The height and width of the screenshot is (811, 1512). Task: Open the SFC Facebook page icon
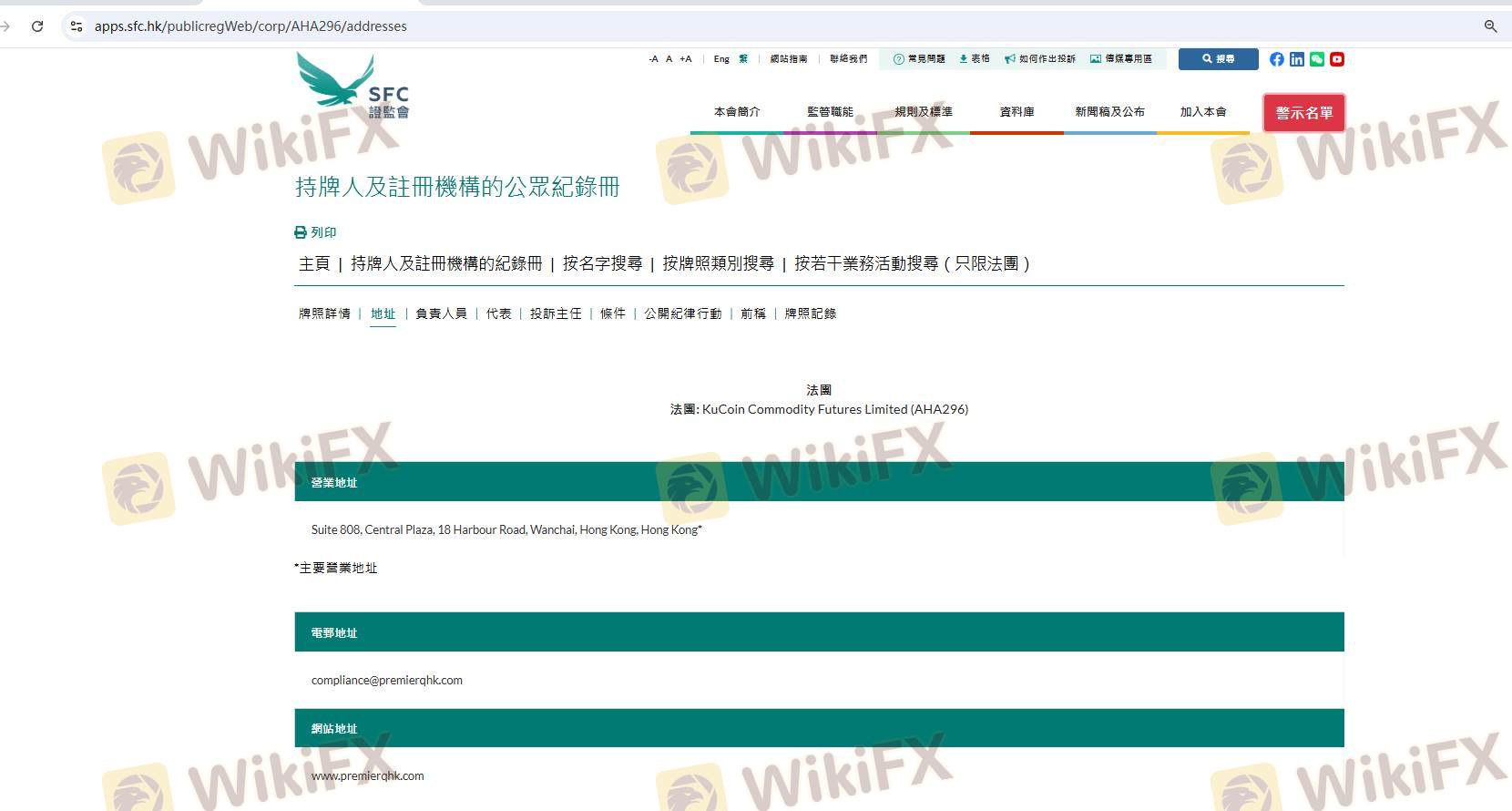[1276, 59]
